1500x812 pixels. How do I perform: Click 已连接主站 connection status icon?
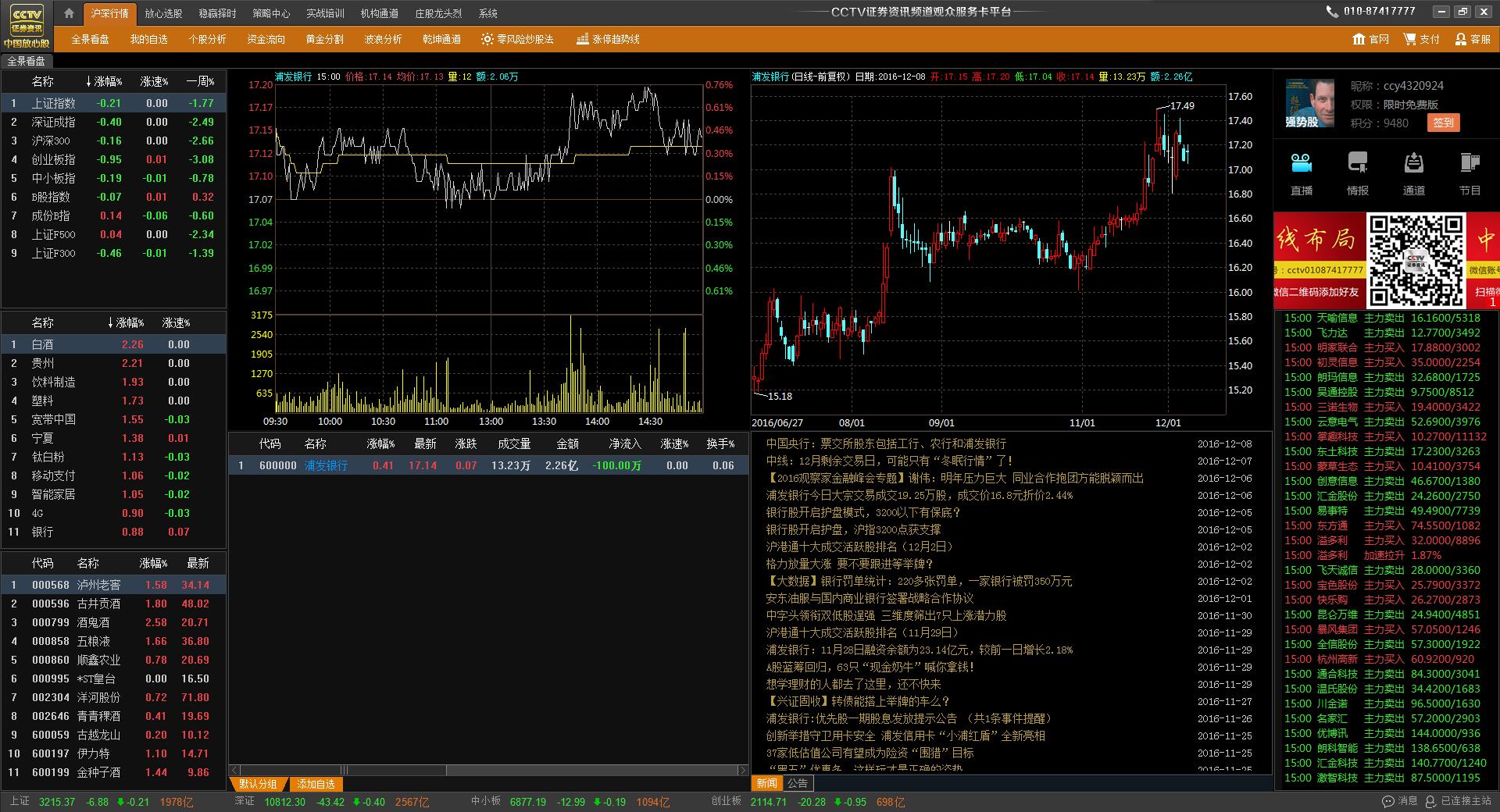[1431, 801]
